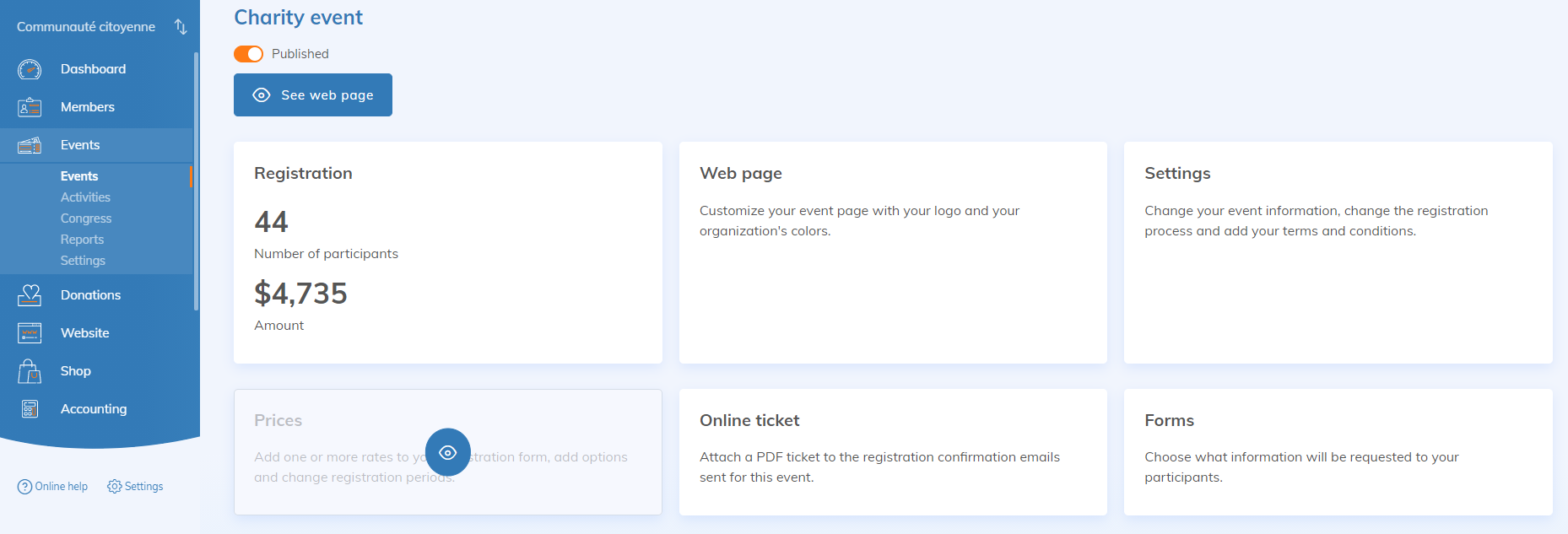The image size is (1568, 534).
Task: Click the Members ID card icon
Action: click(x=30, y=107)
